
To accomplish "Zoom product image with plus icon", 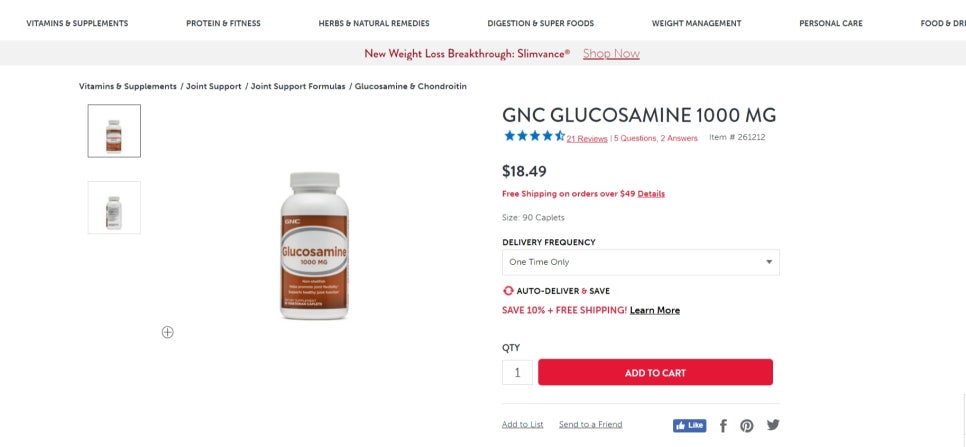I will point(168,332).
